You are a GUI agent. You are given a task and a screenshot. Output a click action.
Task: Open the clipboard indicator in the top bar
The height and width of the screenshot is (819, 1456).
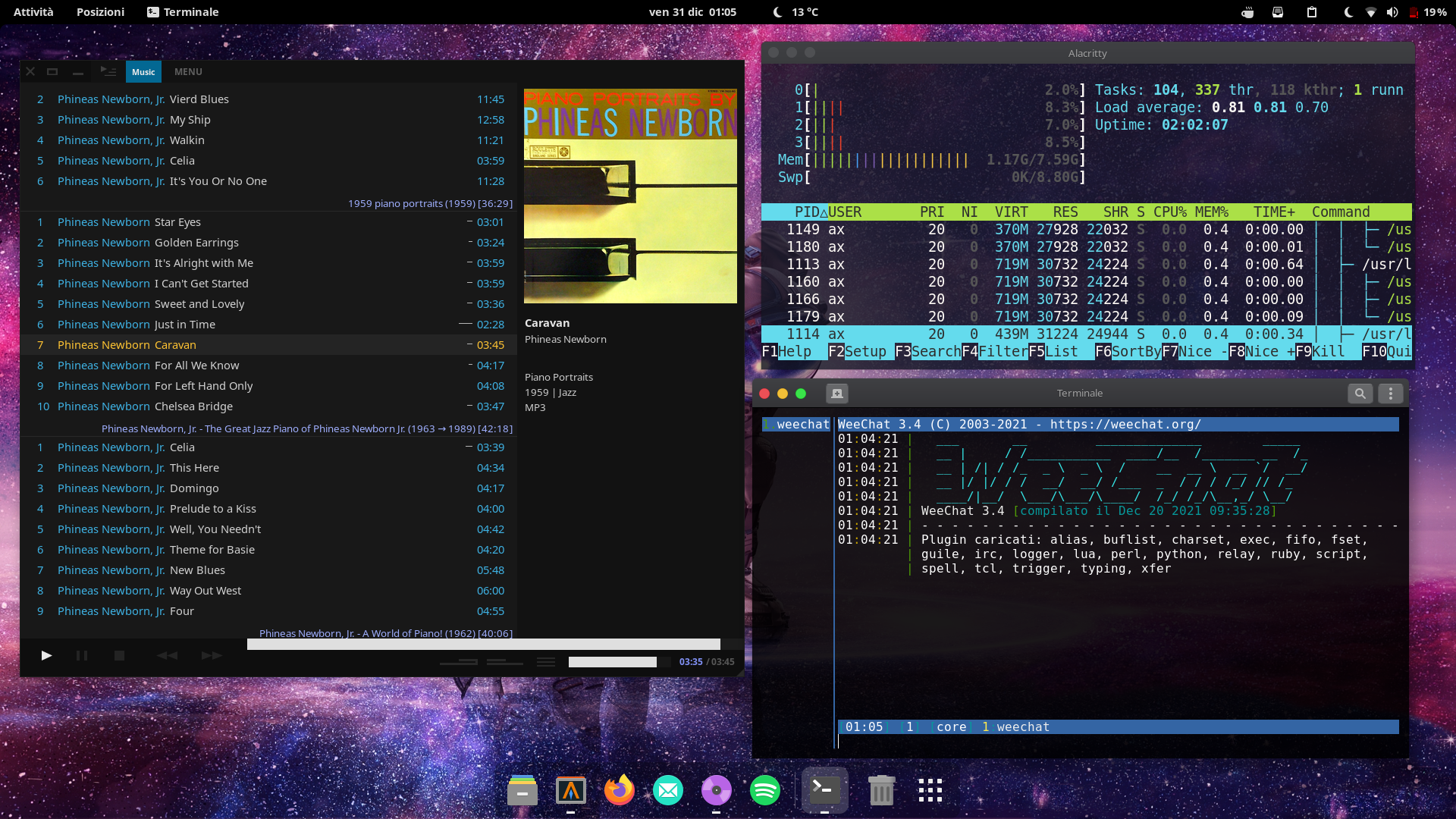1312,12
